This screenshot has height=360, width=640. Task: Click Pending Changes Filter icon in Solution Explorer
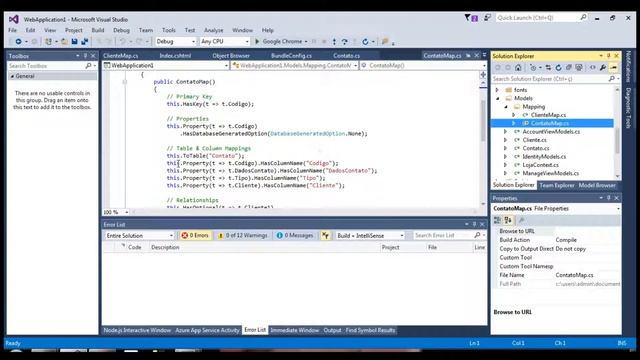click(x=533, y=68)
